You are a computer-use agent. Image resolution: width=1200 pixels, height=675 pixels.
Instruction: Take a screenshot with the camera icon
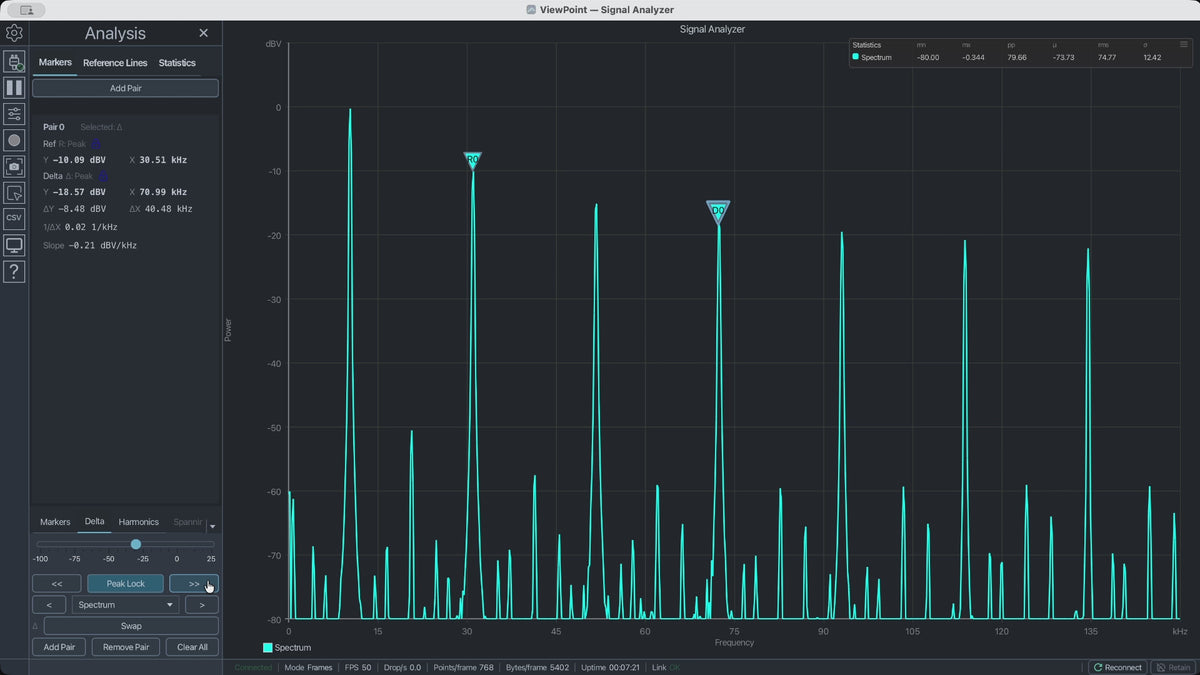tap(14, 166)
